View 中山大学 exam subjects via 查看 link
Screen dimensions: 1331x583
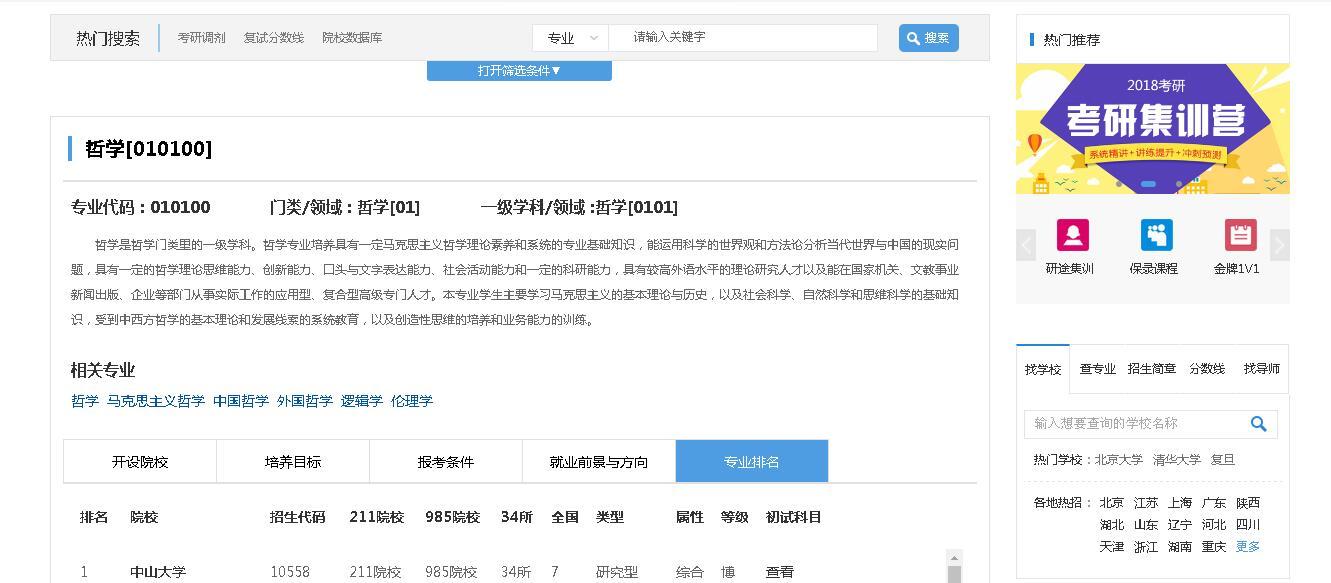[x=780, y=571]
